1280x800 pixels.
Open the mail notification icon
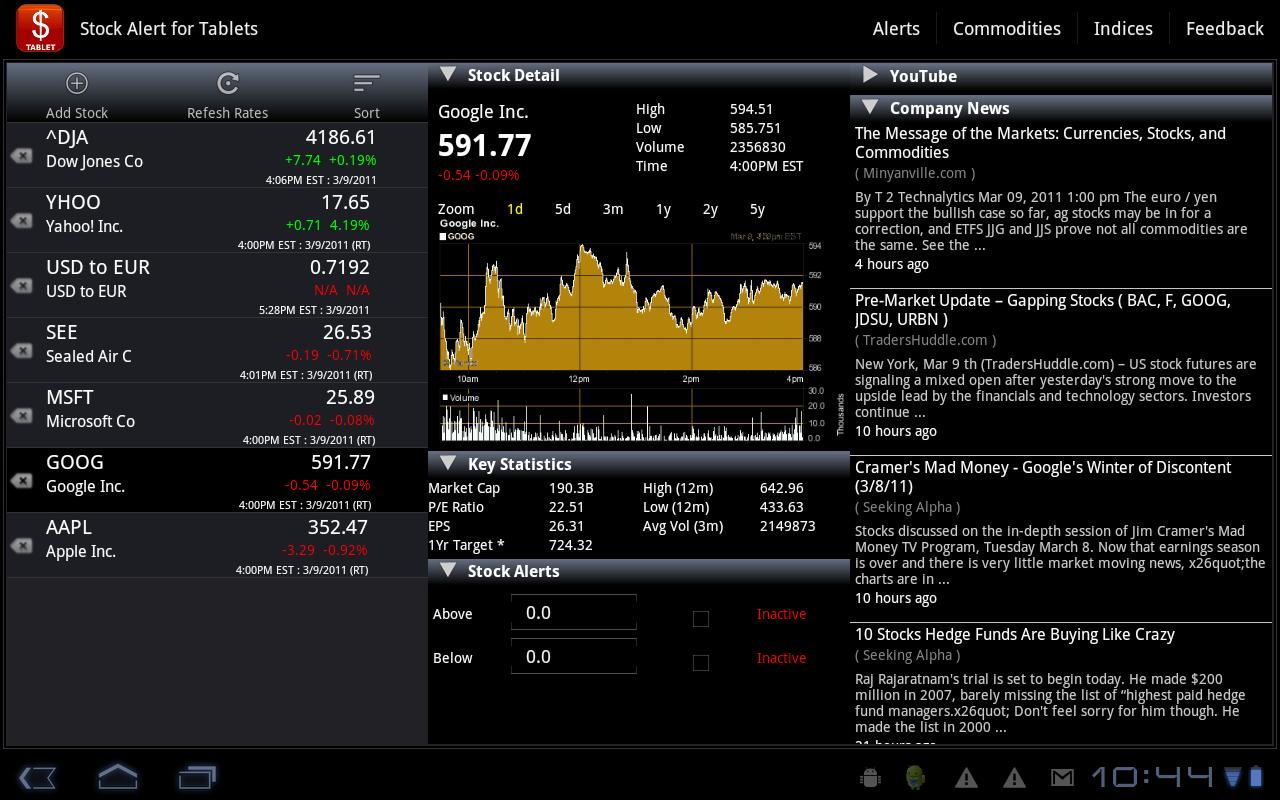pyautogui.click(x=1062, y=777)
